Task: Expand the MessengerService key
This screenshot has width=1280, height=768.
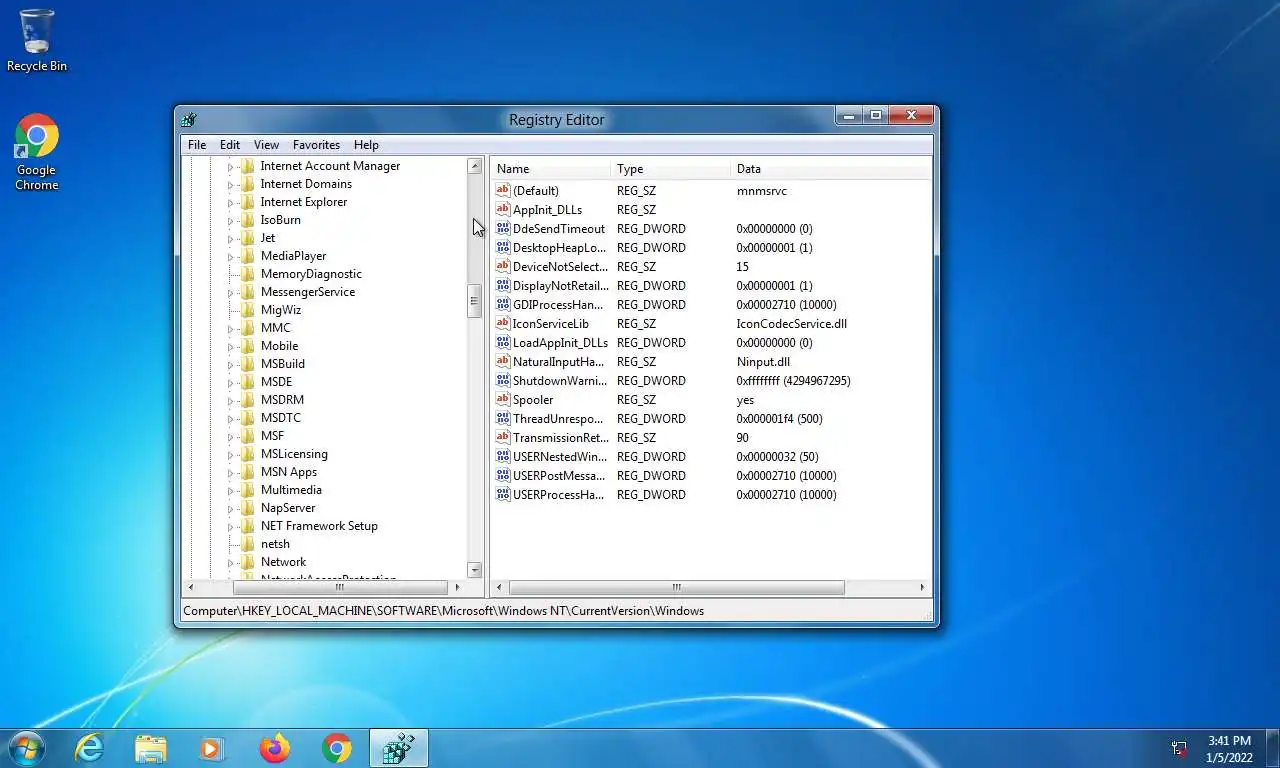Action: point(230,292)
